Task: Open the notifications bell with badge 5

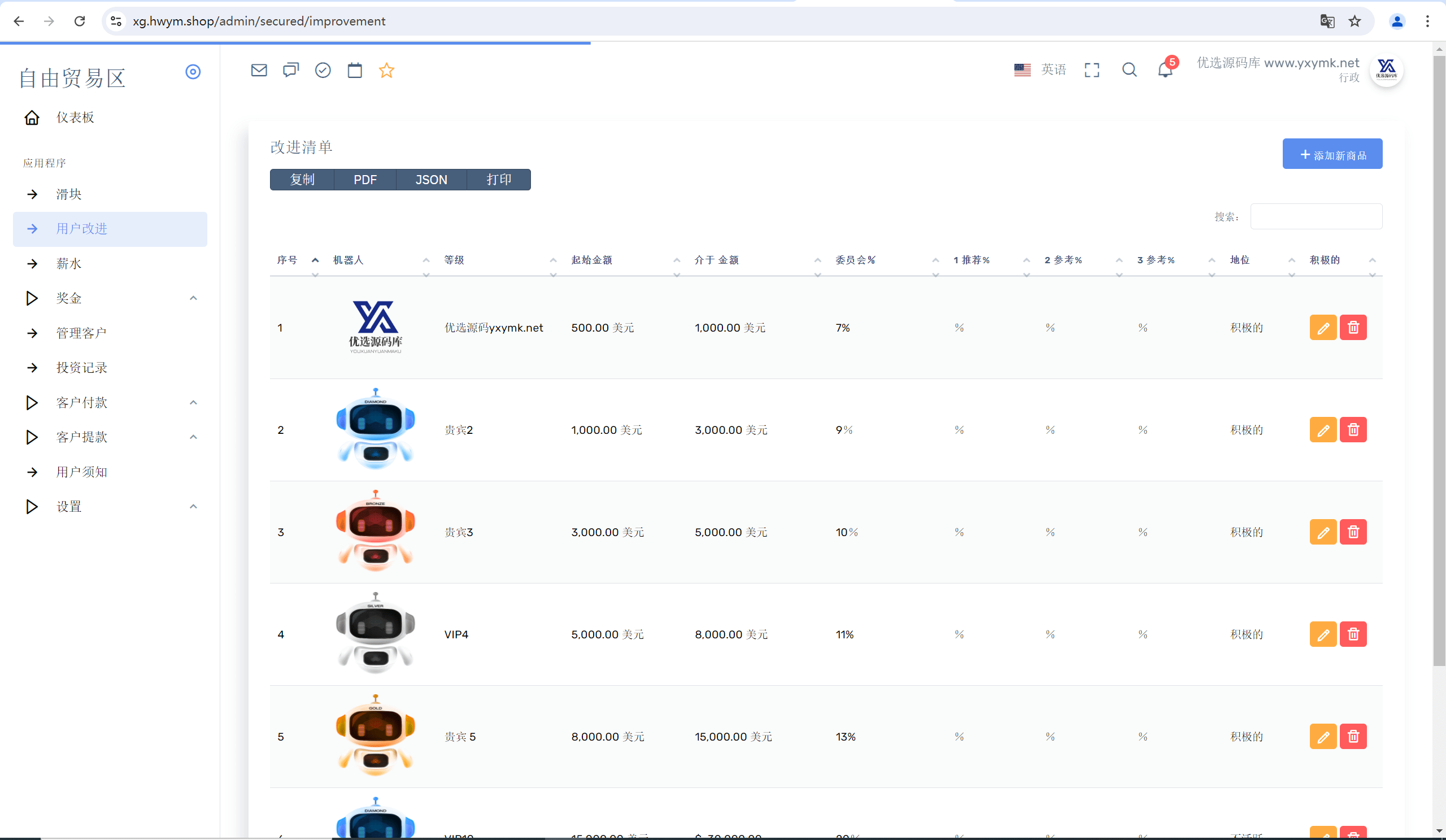Action: pyautogui.click(x=1166, y=69)
